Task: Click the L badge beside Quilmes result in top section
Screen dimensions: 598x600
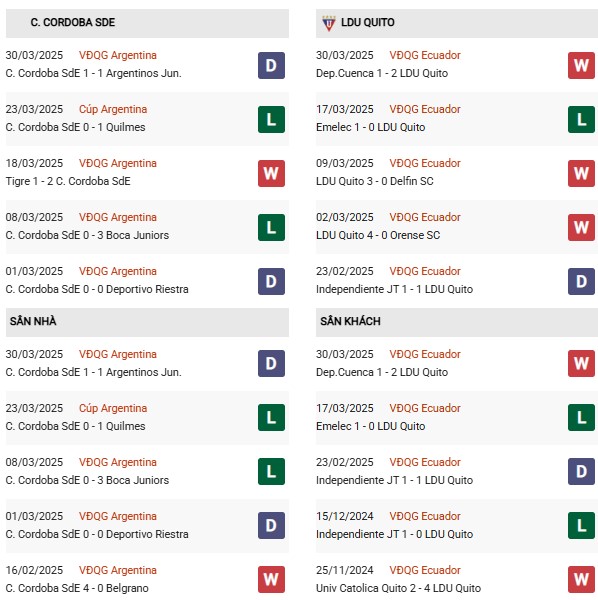Action: tap(271, 119)
